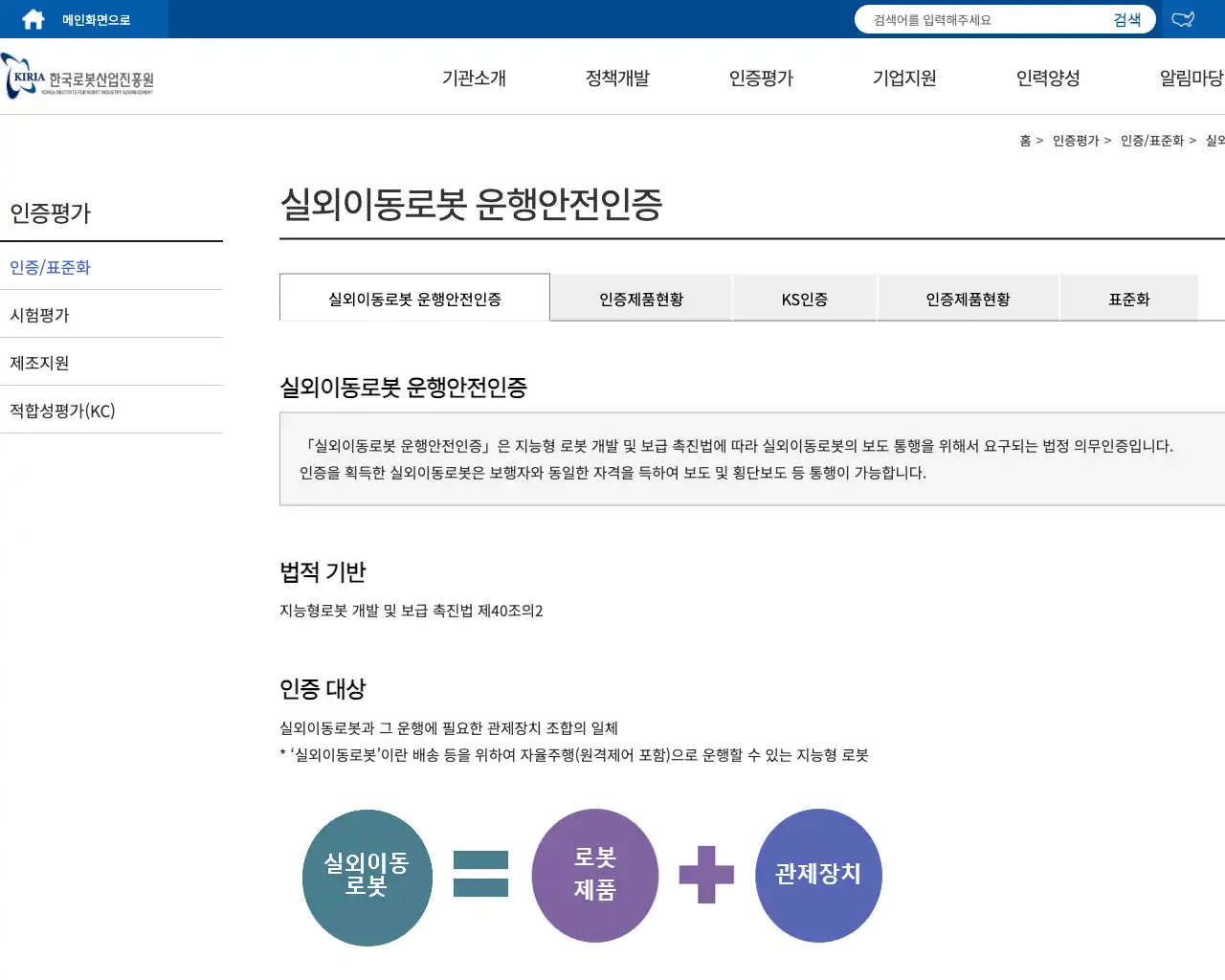This screenshot has height=980, width=1225.
Task: Select the 인증평가 menu
Action: coord(761,78)
